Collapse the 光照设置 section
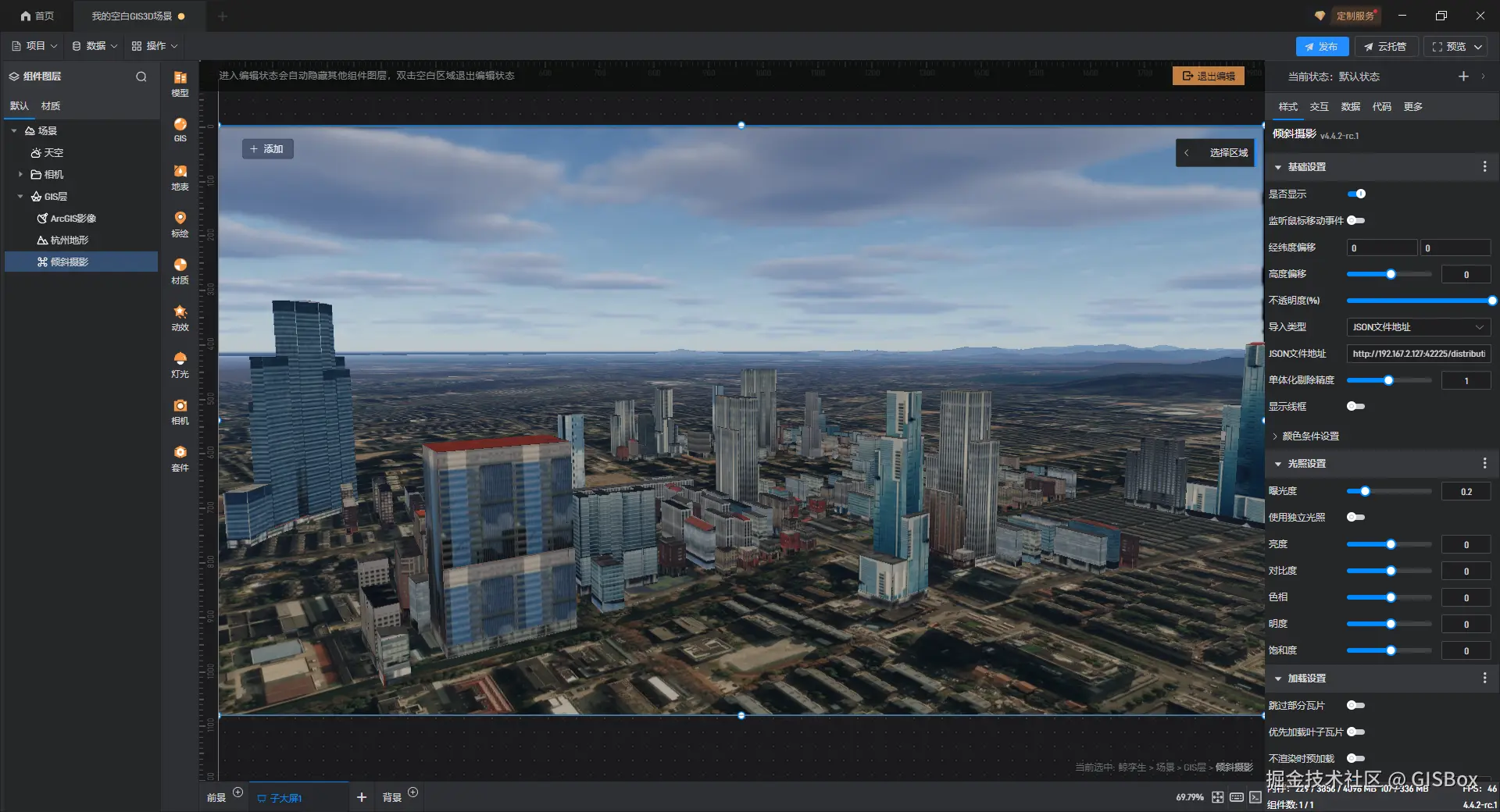The width and height of the screenshot is (1500, 812). (1278, 464)
